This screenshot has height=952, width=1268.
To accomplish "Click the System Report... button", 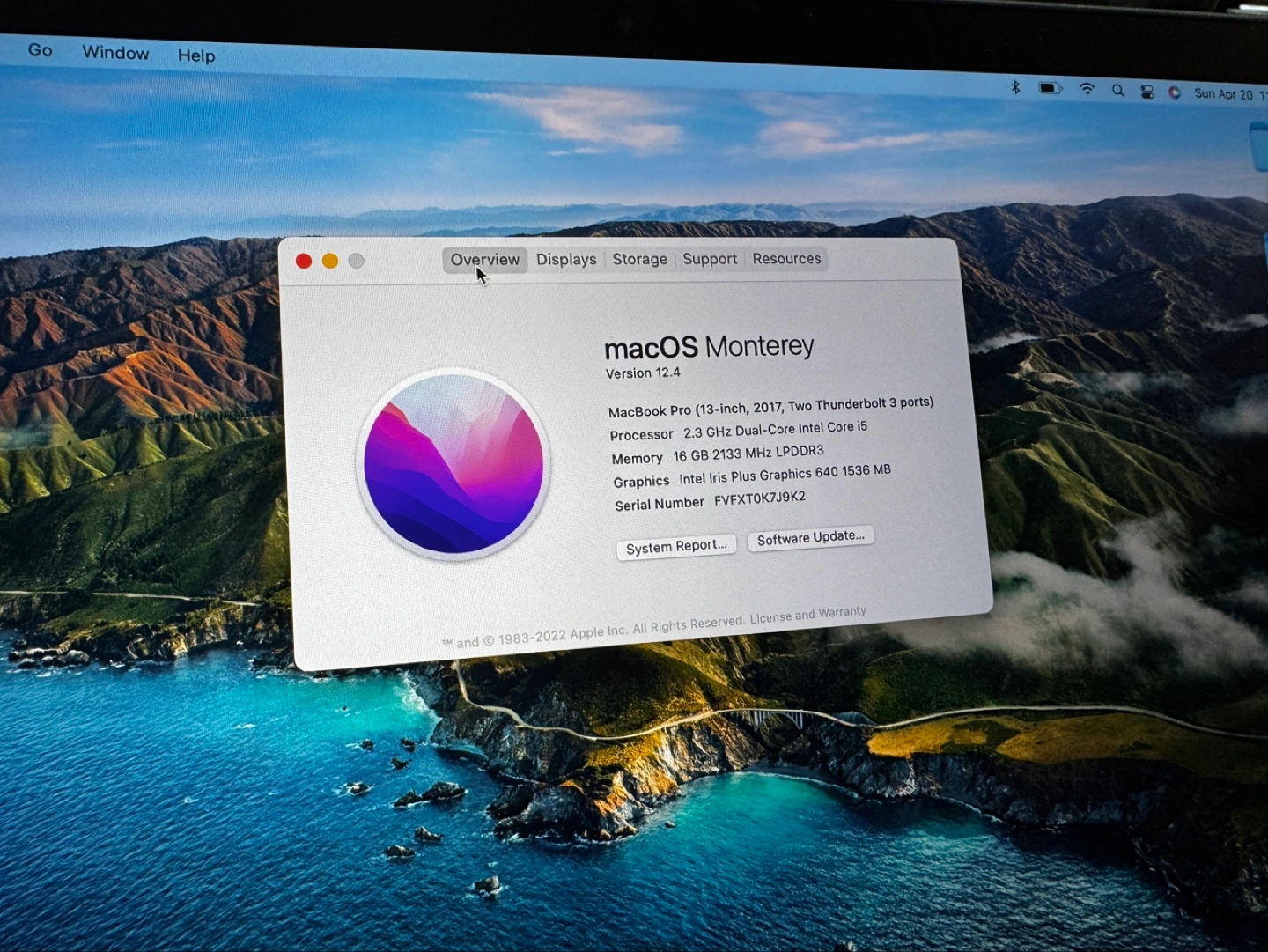I will click(676, 547).
